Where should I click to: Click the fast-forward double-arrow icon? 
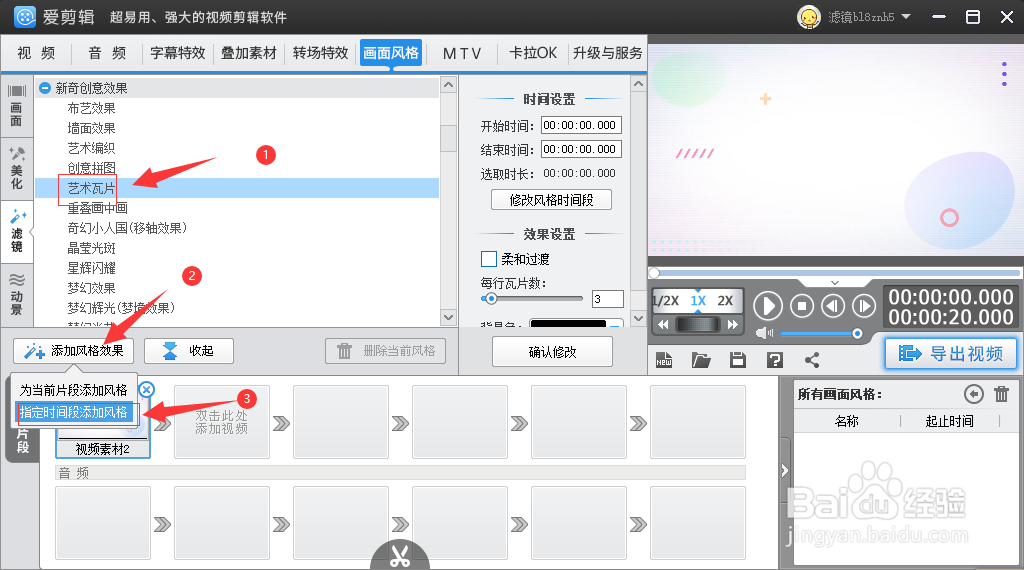click(733, 325)
